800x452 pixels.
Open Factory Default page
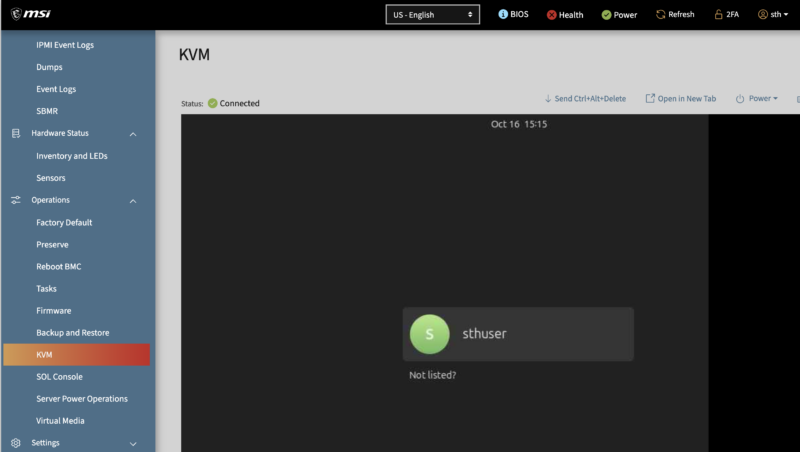tap(64, 222)
